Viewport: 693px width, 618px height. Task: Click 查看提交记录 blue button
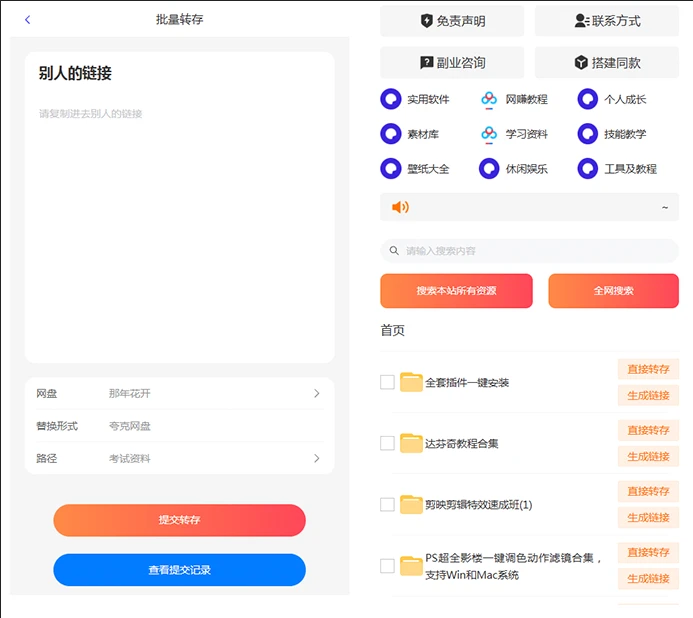click(x=179, y=570)
